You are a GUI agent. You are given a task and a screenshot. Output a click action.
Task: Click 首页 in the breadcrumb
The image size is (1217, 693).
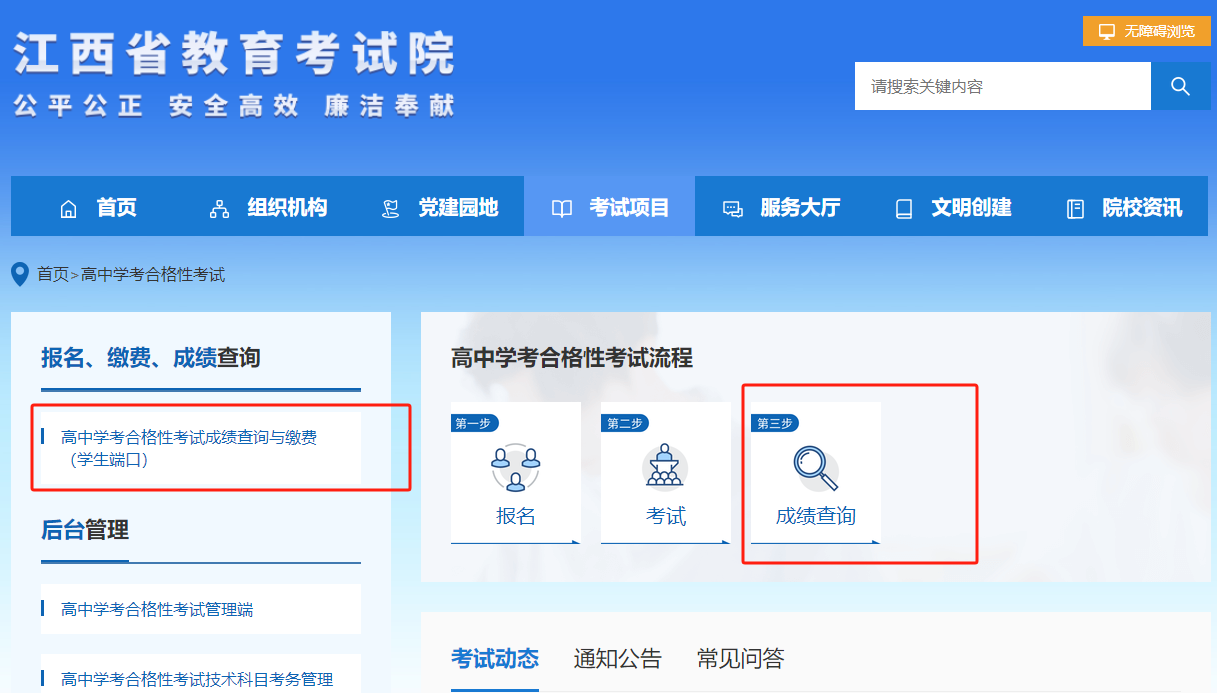53,274
